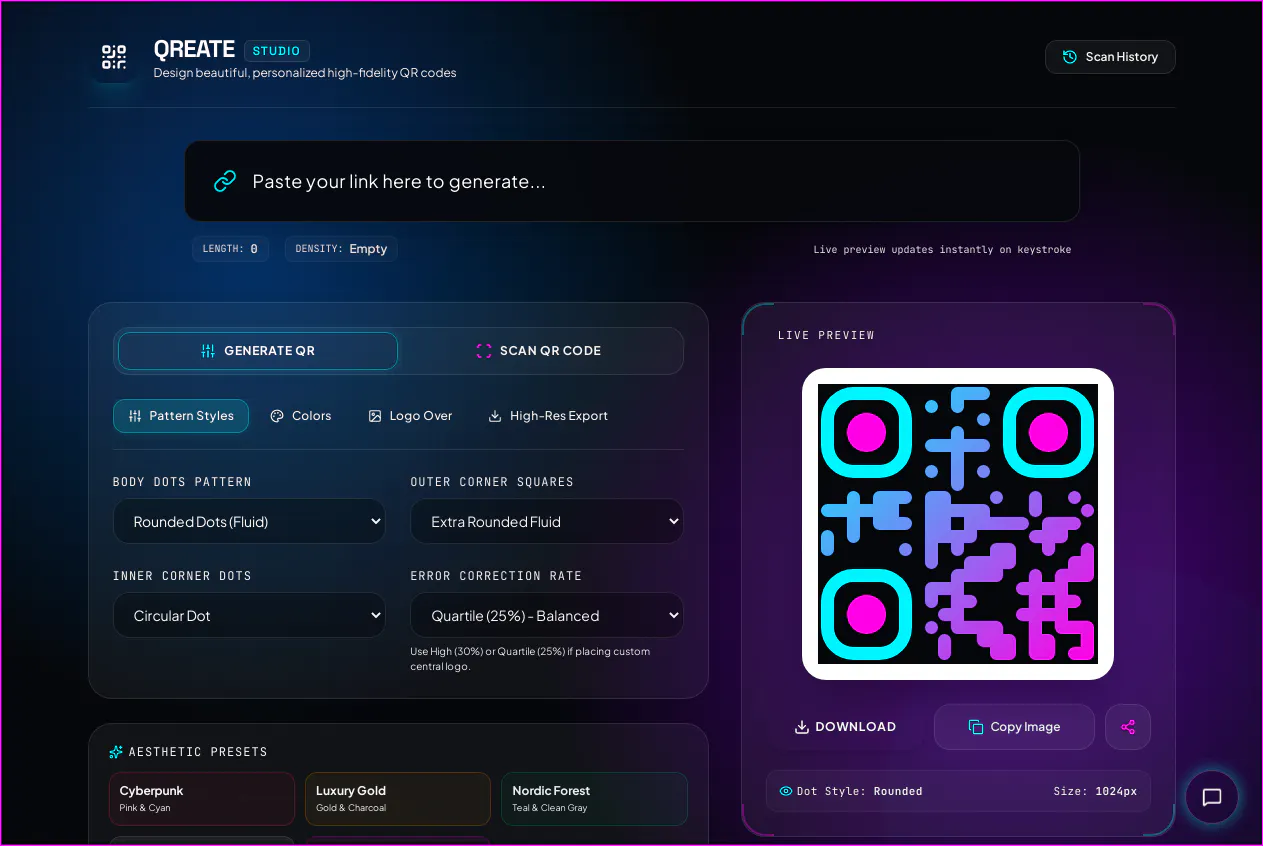Click the share icon button

[x=1128, y=727]
